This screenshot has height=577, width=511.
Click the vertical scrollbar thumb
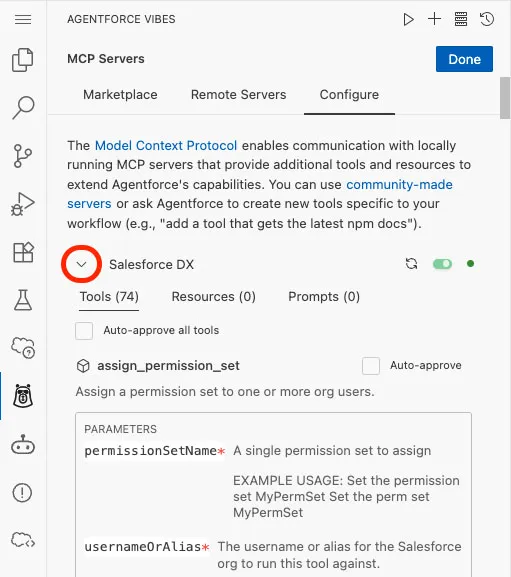click(505, 98)
